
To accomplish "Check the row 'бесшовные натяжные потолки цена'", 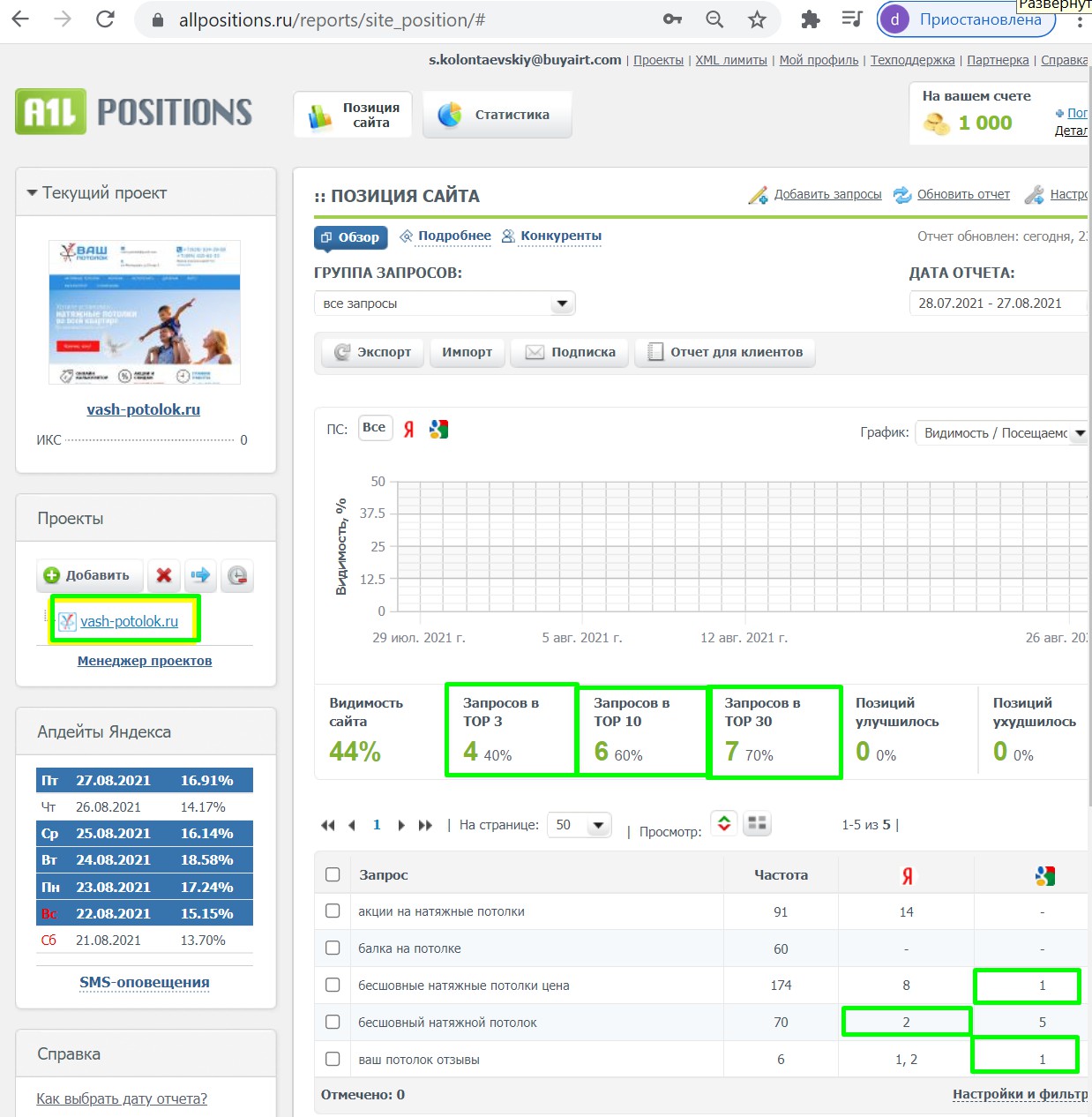I will (333, 985).
